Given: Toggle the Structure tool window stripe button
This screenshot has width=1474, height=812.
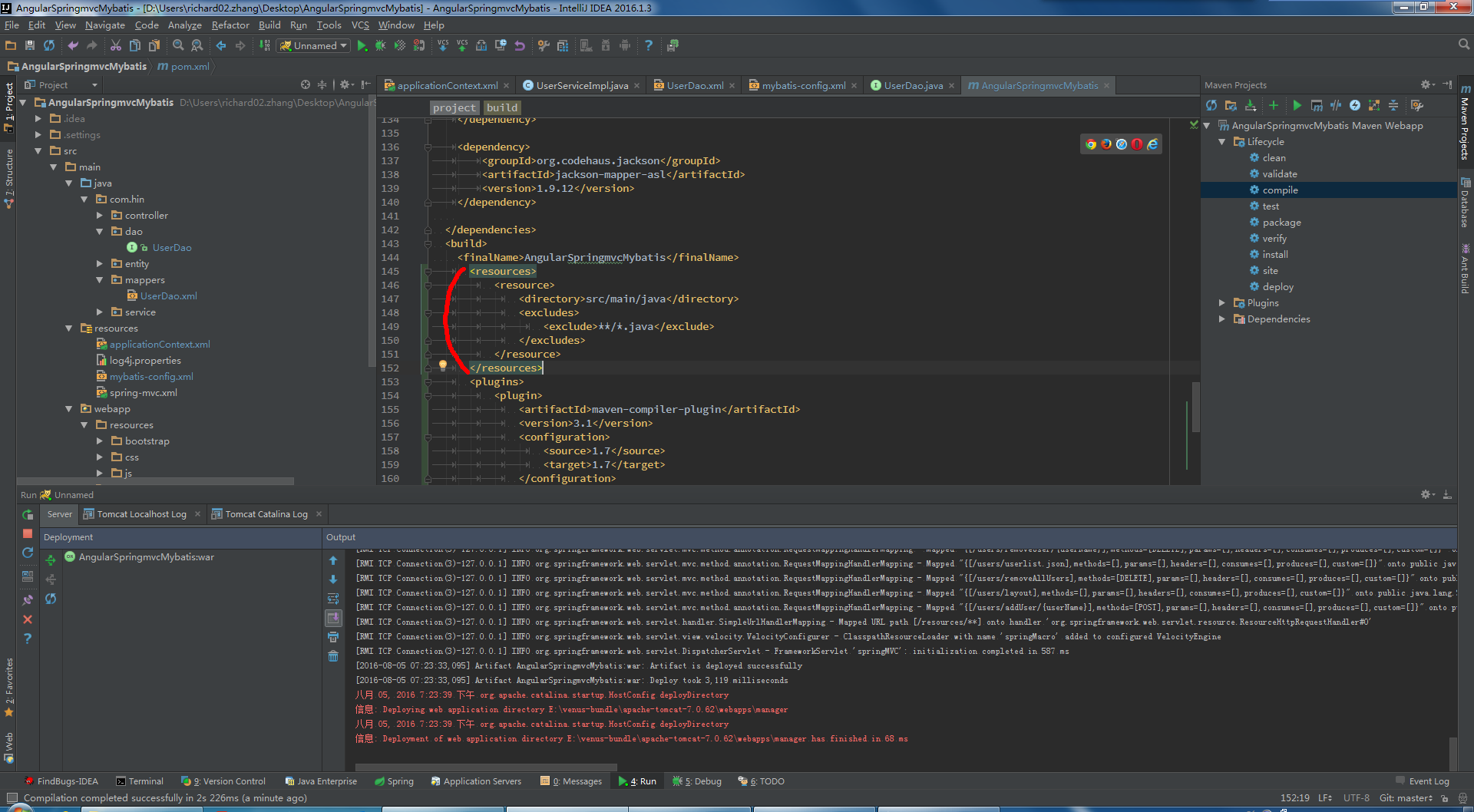Looking at the screenshot, I should (9, 178).
